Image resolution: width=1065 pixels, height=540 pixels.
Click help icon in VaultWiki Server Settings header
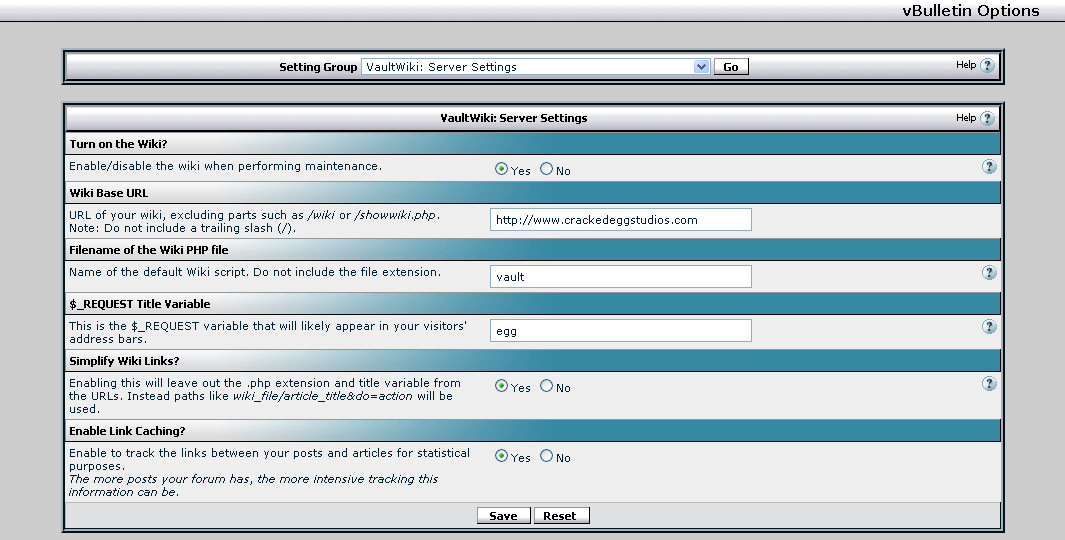coord(987,118)
